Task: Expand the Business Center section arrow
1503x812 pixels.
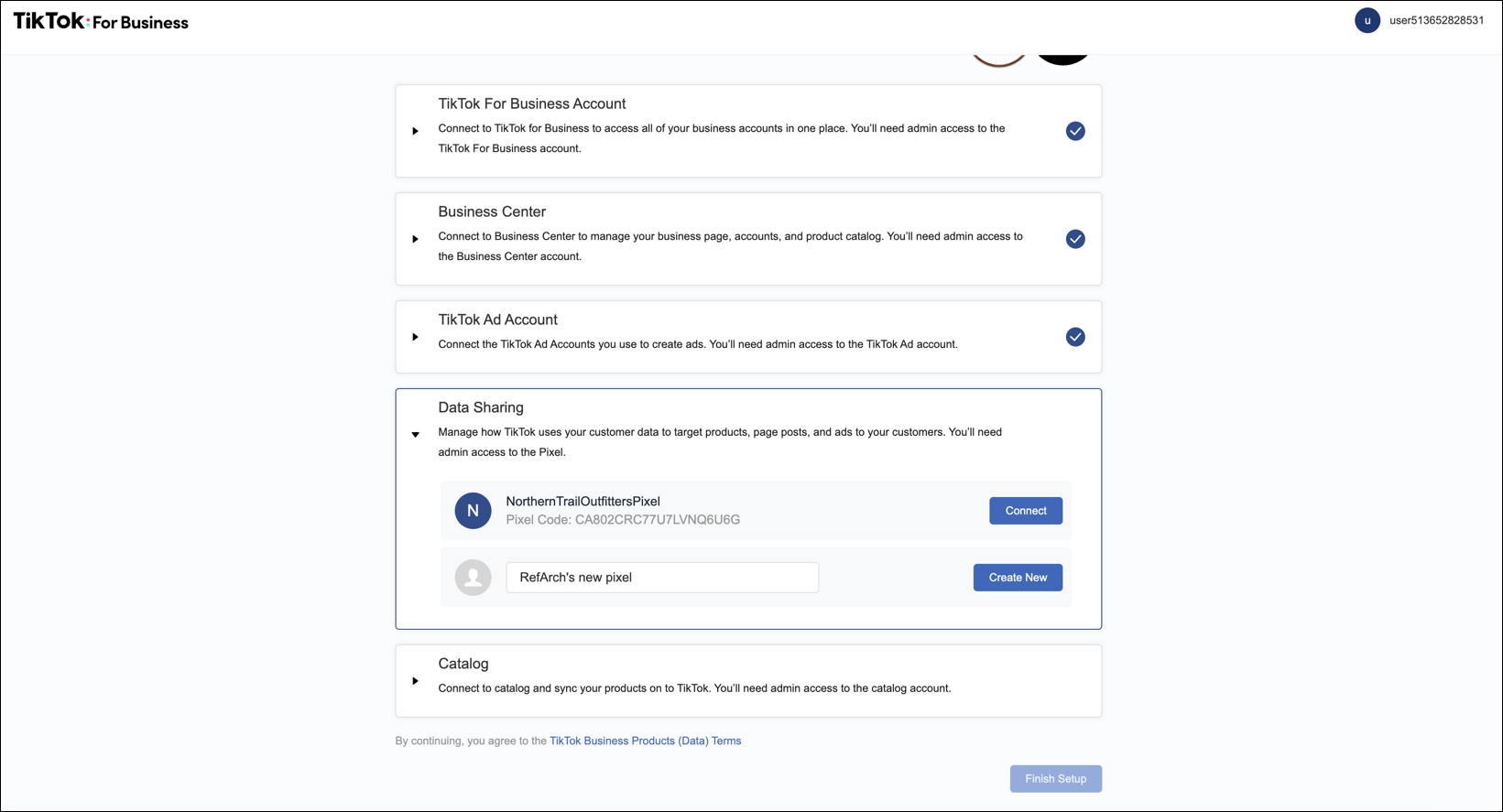Action: coord(416,239)
